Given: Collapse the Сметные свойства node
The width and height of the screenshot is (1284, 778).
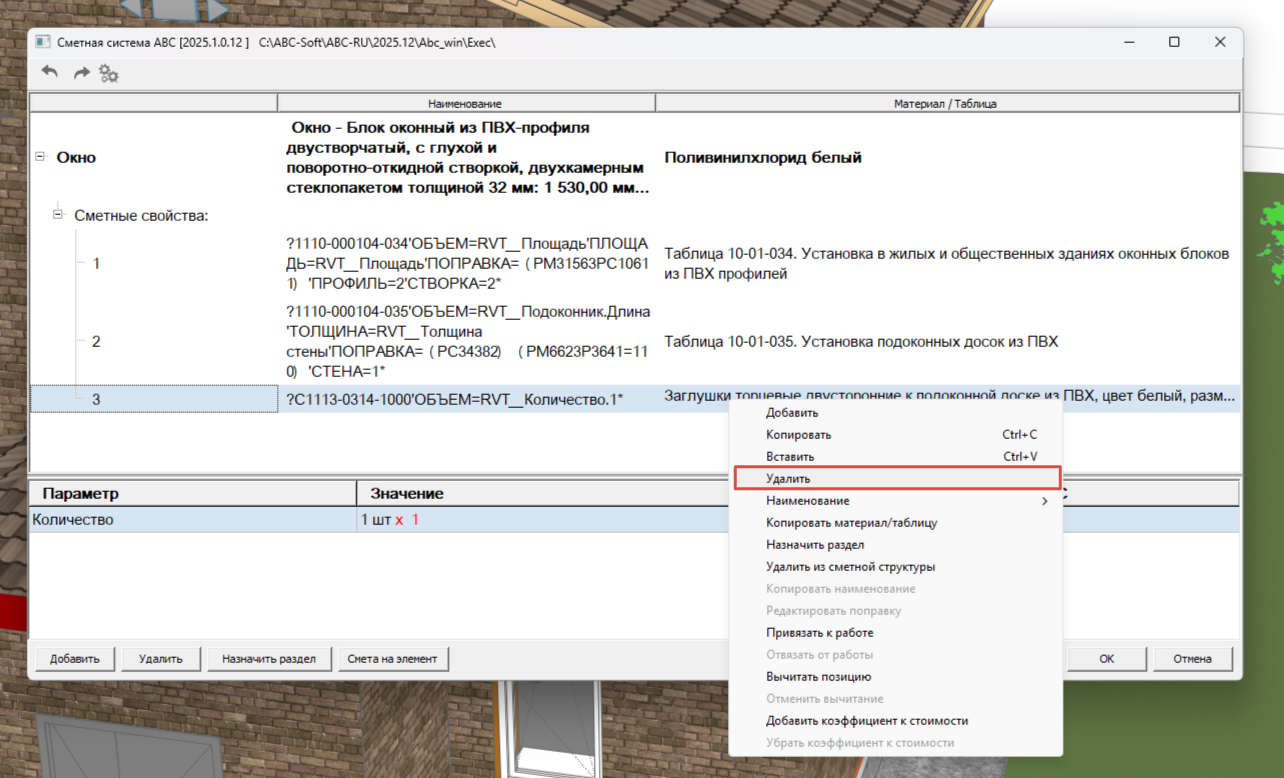Looking at the screenshot, I should [x=58, y=215].
